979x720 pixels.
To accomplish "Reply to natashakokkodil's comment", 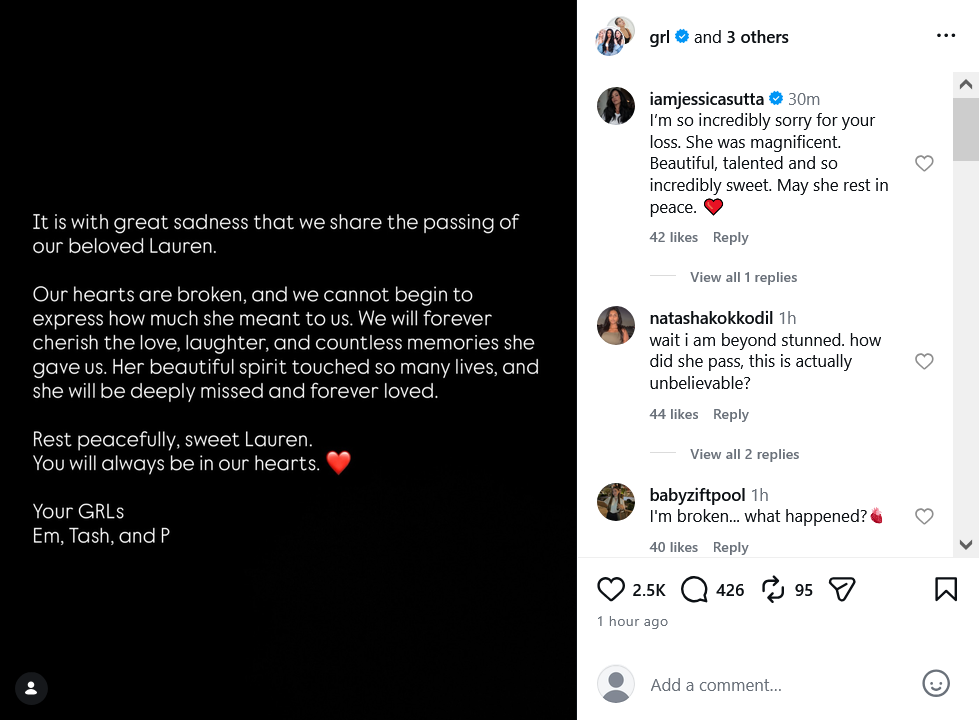I will coord(731,414).
